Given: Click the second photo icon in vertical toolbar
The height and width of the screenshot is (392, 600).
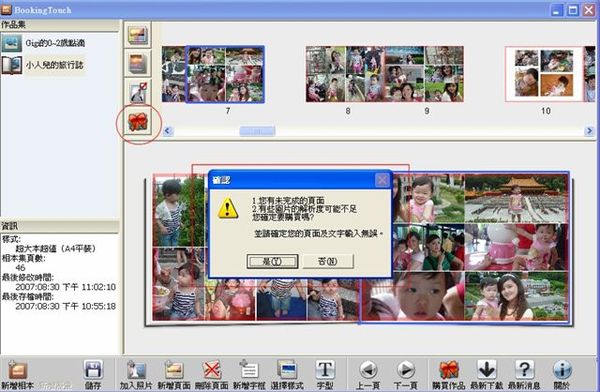Looking at the screenshot, I should tap(138, 64).
